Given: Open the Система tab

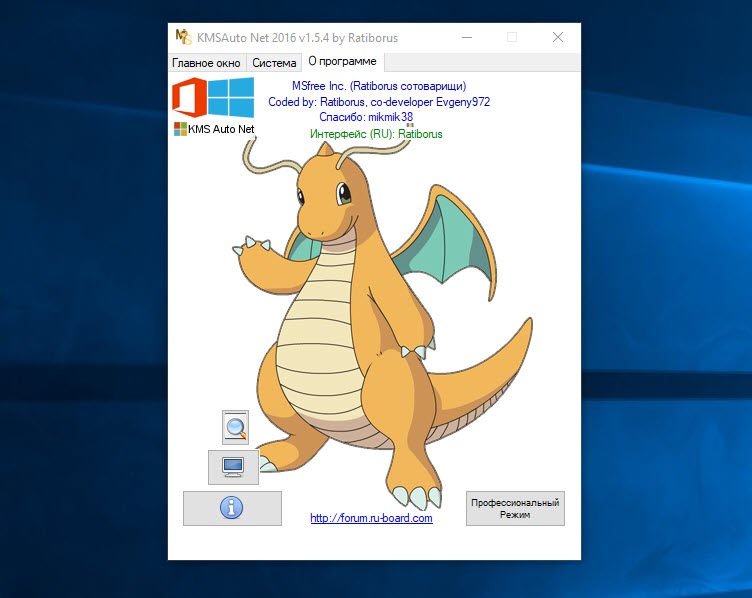Looking at the screenshot, I should (274, 62).
